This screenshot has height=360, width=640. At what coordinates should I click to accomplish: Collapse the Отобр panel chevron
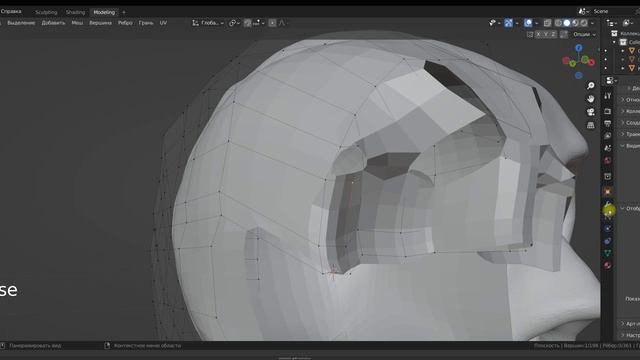tap(622, 208)
